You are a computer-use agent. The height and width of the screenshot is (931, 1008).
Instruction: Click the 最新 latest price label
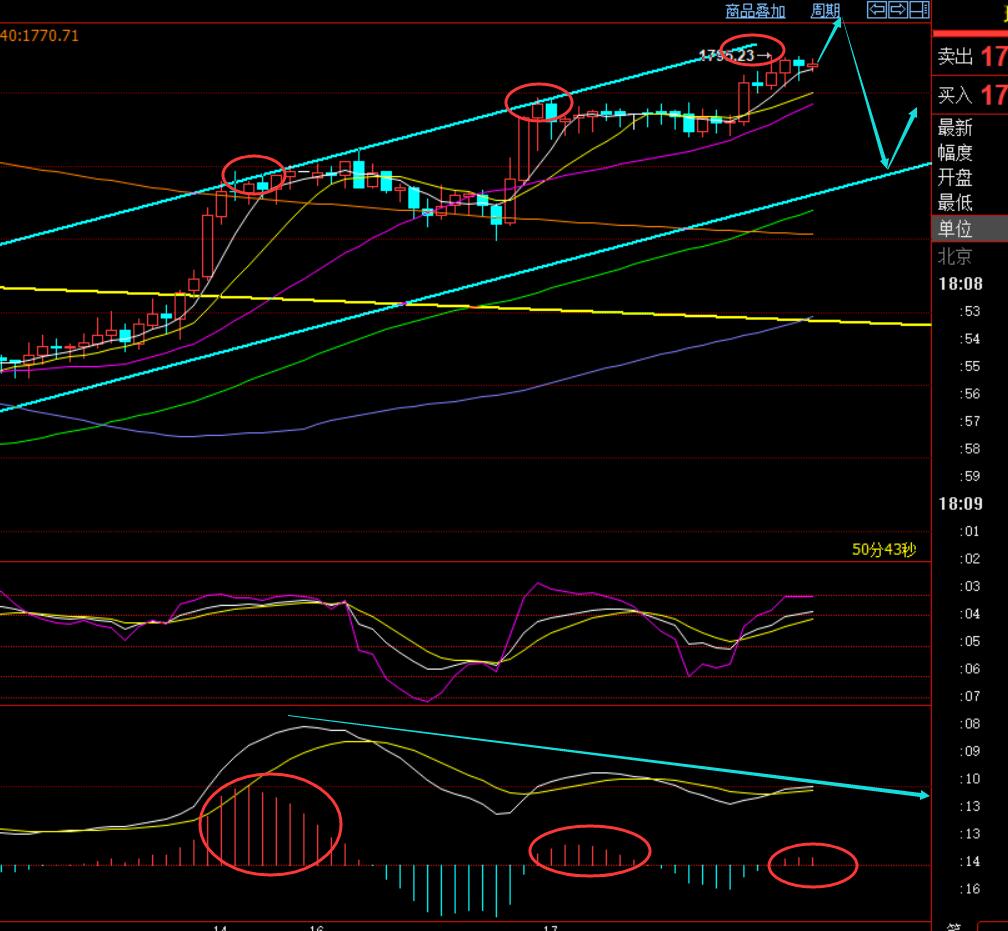pos(955,127)
